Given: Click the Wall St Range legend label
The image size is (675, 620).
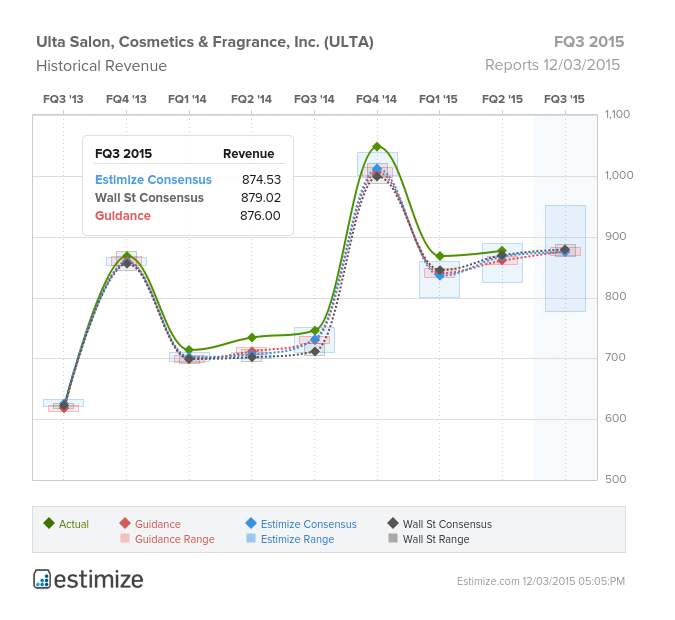Looking at the screenshot, I should tap(436, 539).
